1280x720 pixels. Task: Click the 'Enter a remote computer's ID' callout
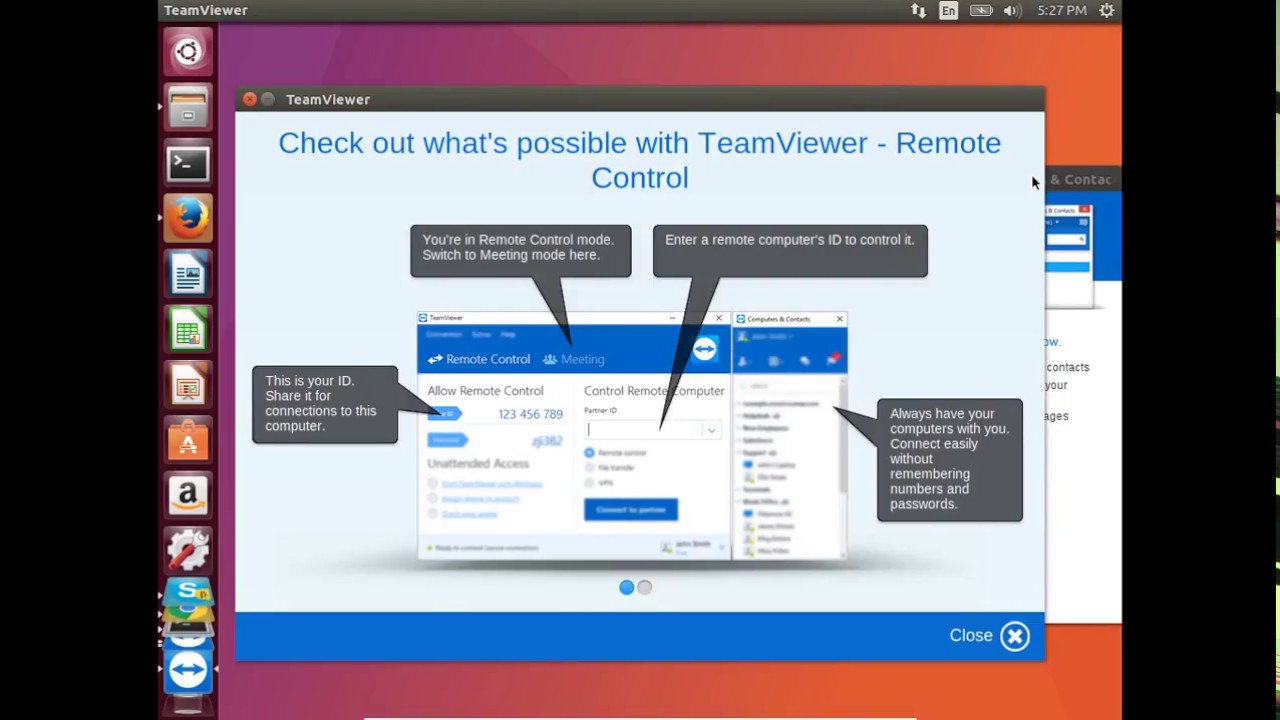pos(790,250)
